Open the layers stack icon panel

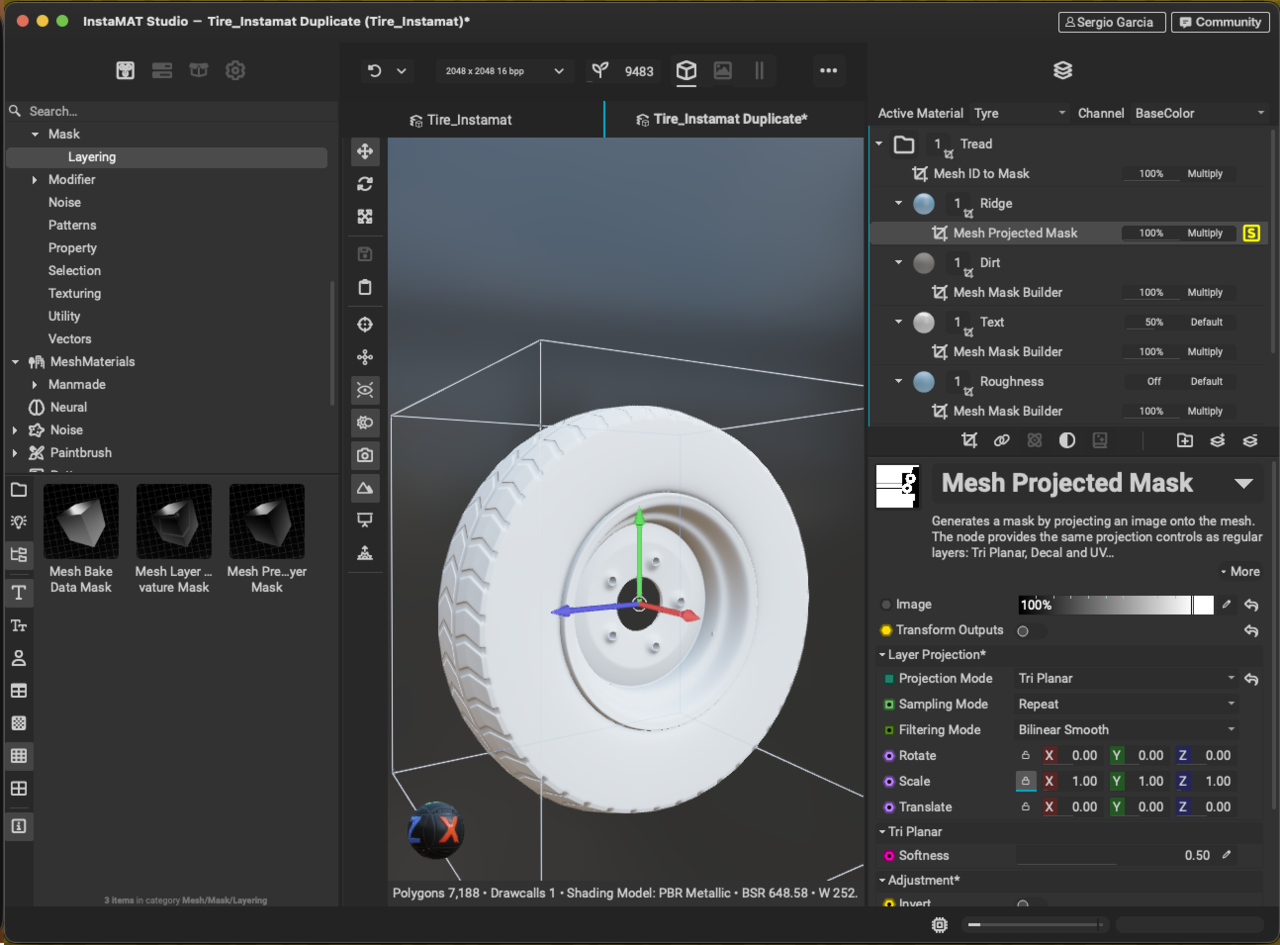[1063, 71]
